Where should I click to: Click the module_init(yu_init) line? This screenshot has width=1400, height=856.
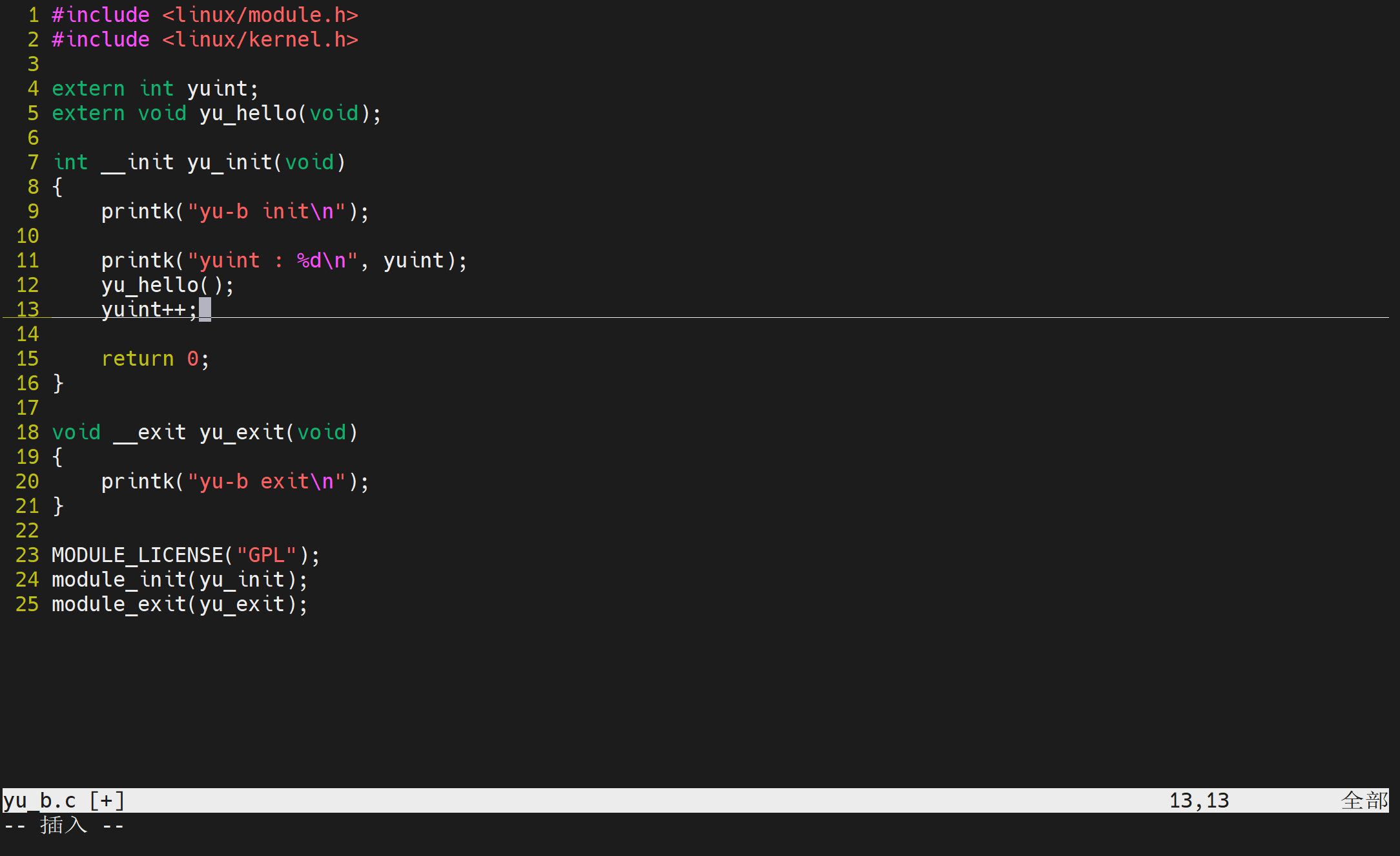coord(179,579)
